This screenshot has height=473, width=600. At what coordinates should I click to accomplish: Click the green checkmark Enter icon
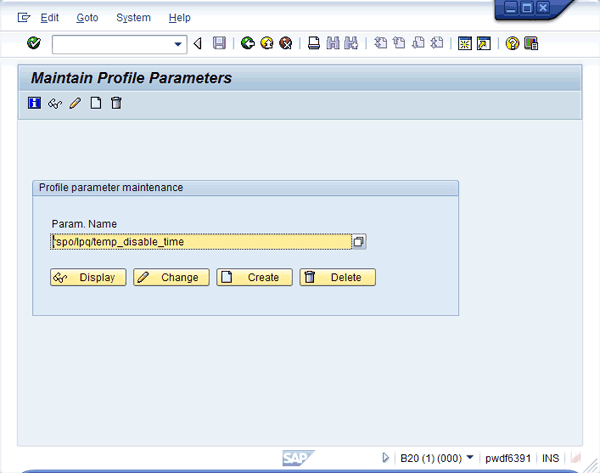[34, 43]
